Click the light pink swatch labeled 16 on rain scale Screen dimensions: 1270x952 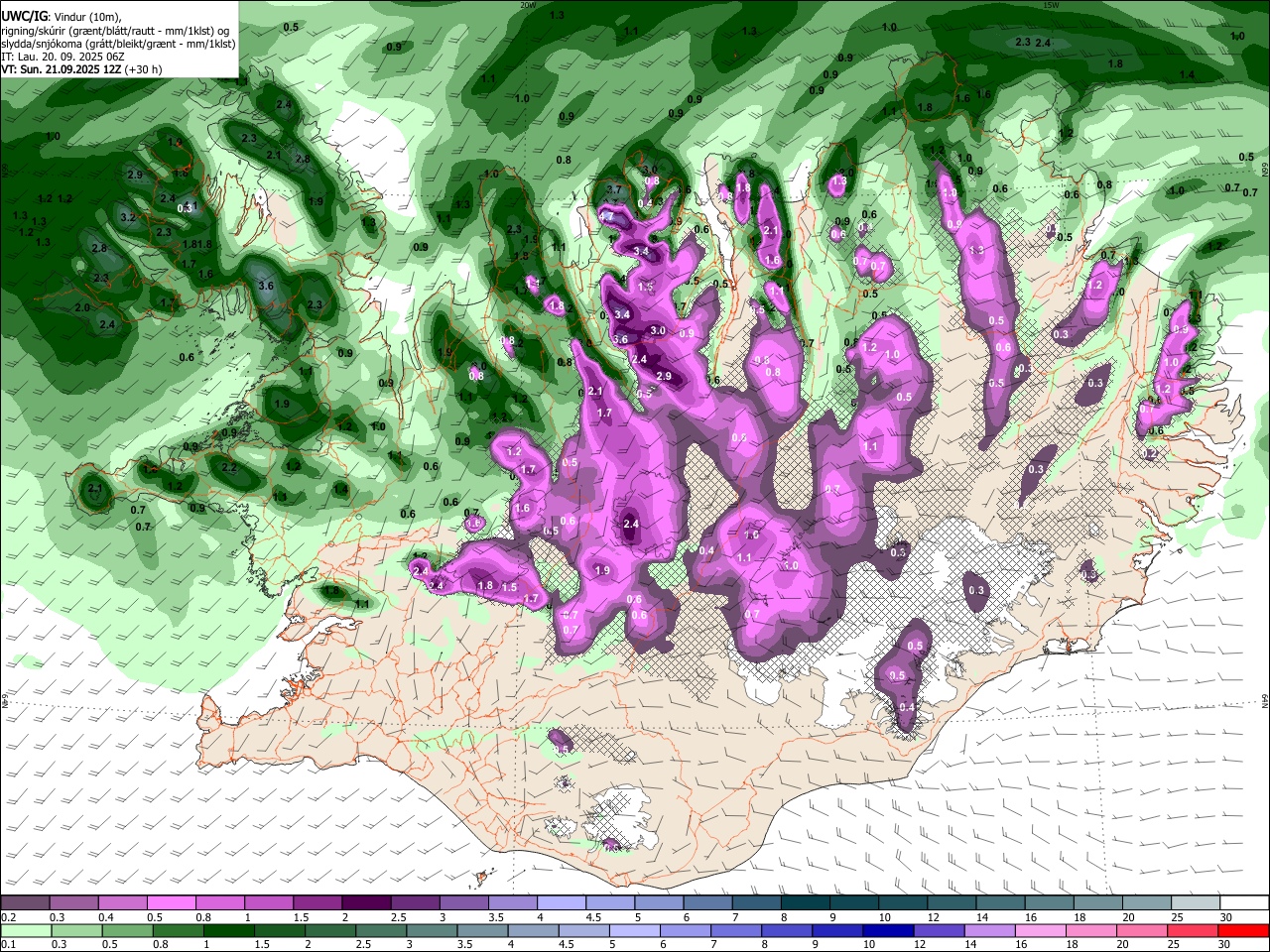tap(1040, 930)
